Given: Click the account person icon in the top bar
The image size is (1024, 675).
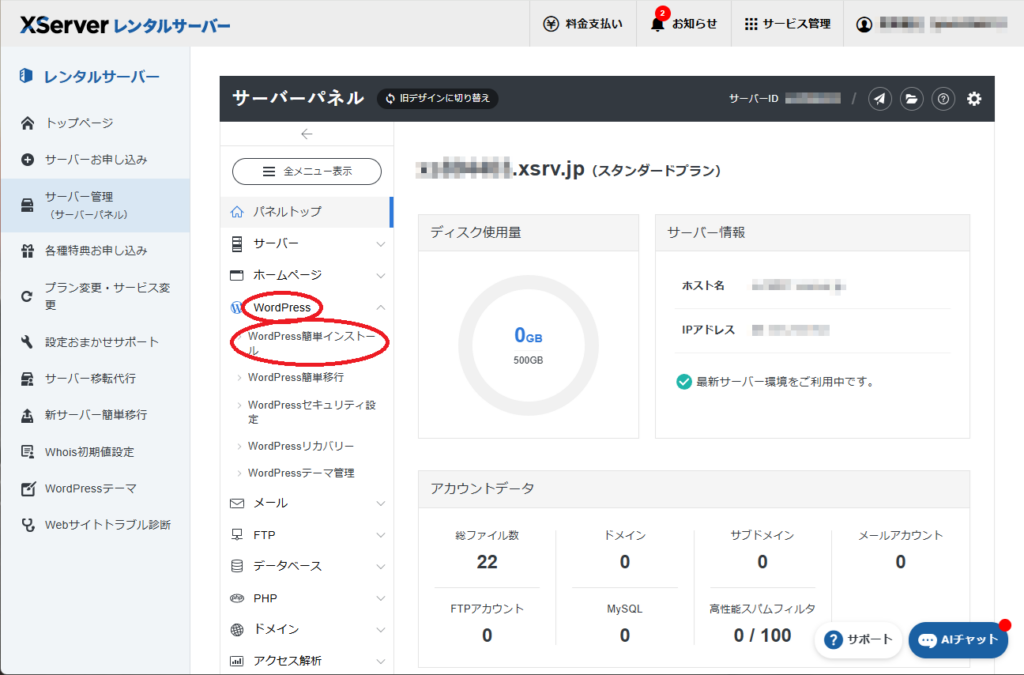Looking at the screenshot, I should point(866,22).
